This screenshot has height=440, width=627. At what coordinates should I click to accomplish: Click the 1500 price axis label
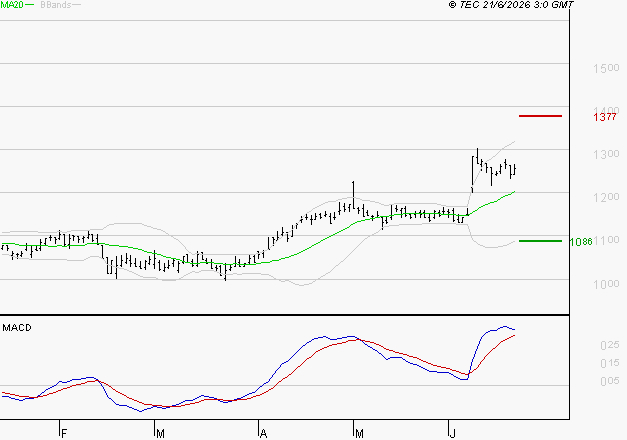(x=606, y=68)
